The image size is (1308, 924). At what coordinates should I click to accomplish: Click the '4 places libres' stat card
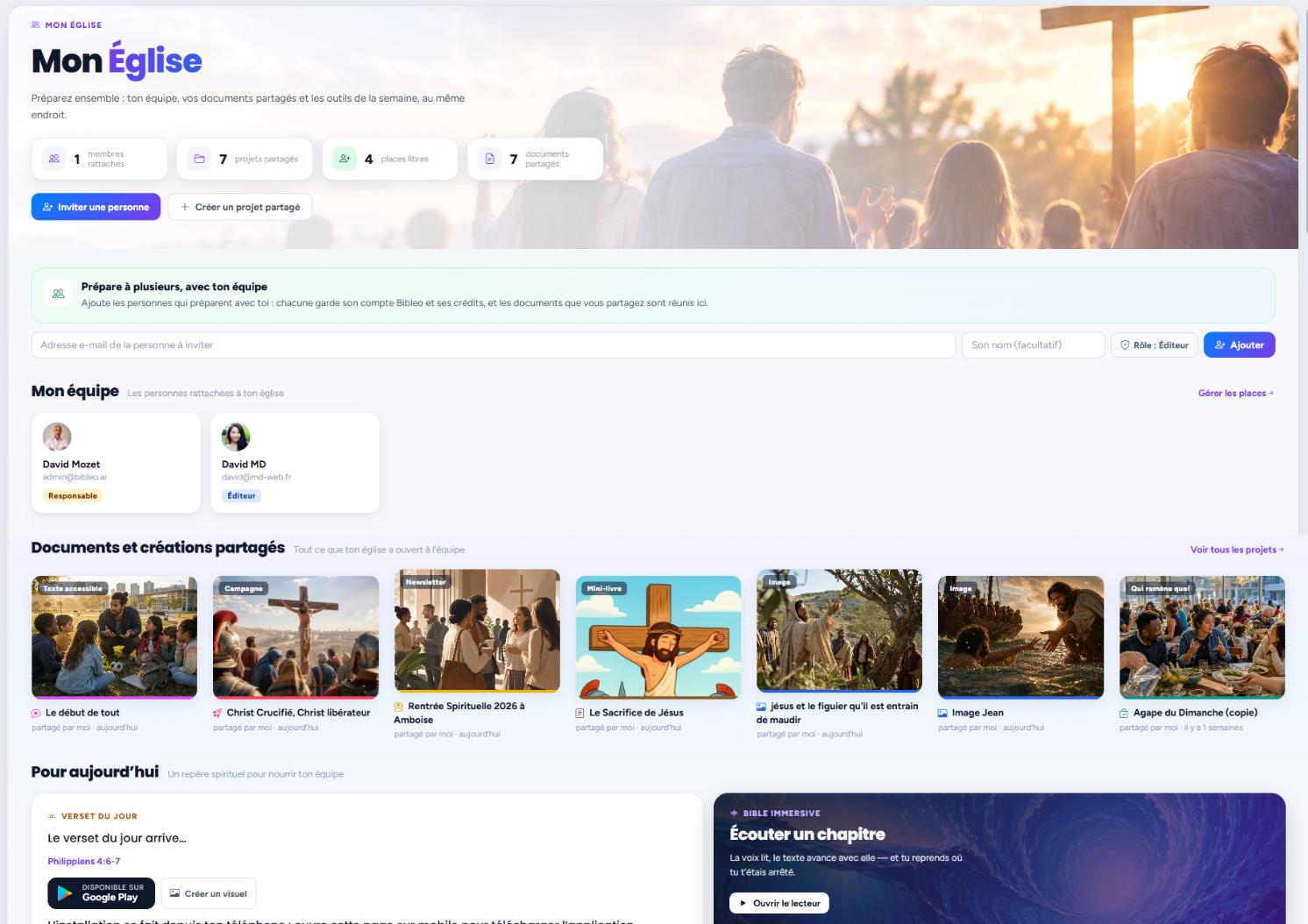(390, 159)
